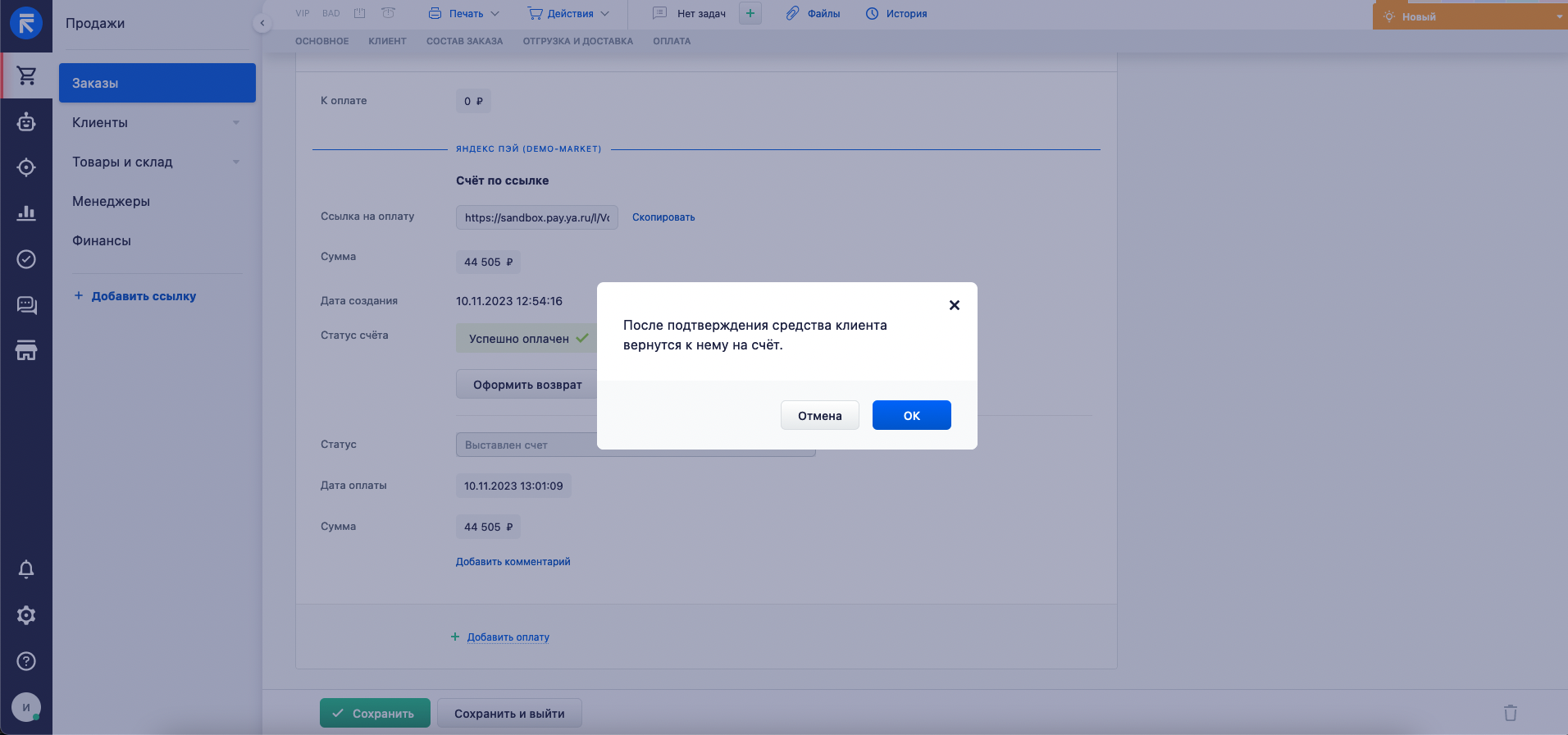Expand the Товары и склад menu arrow
The height and width of the screenshot is (735, 1568).
[x=236, y=162]
